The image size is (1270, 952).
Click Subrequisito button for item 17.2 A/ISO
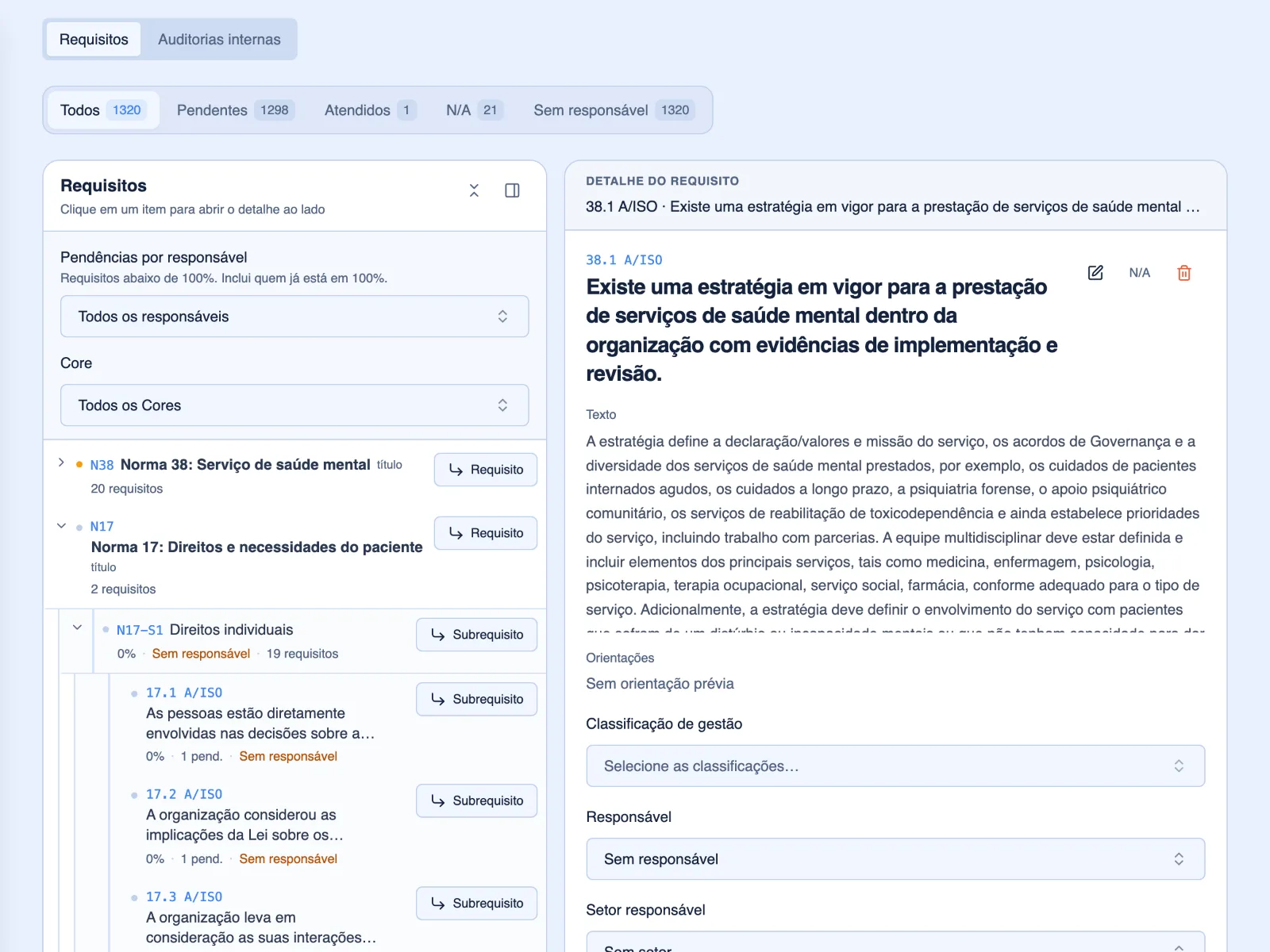click(x=476, y=800)
